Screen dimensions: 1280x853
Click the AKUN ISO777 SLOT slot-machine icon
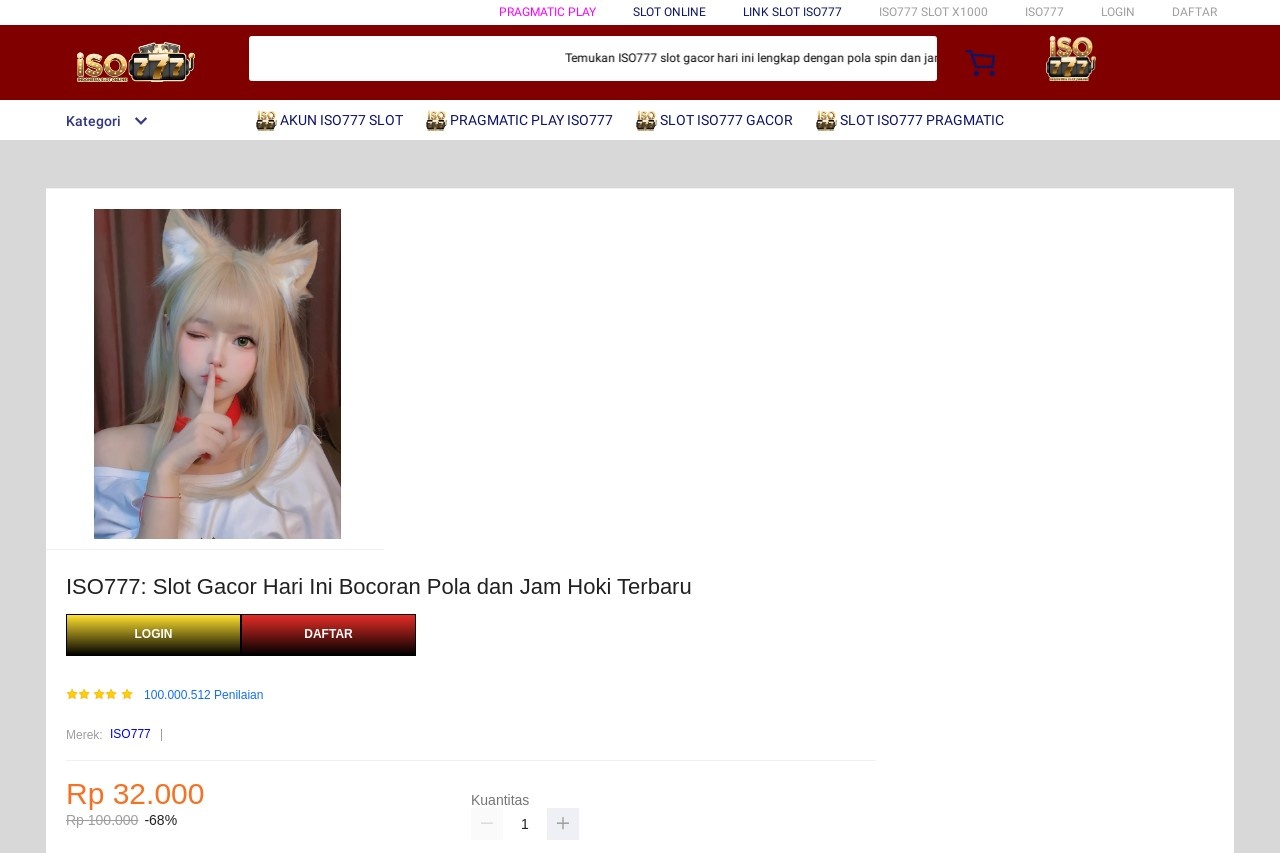pos(266,121)
